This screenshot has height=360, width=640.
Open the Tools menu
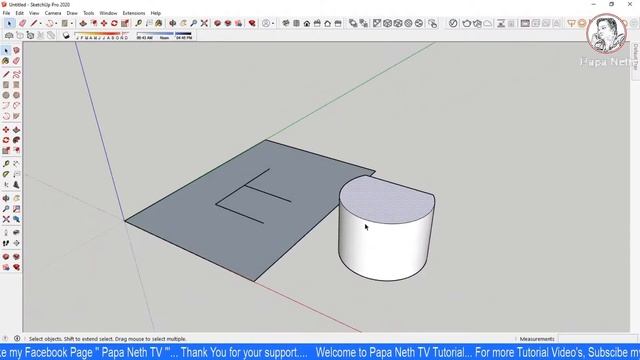89,13
